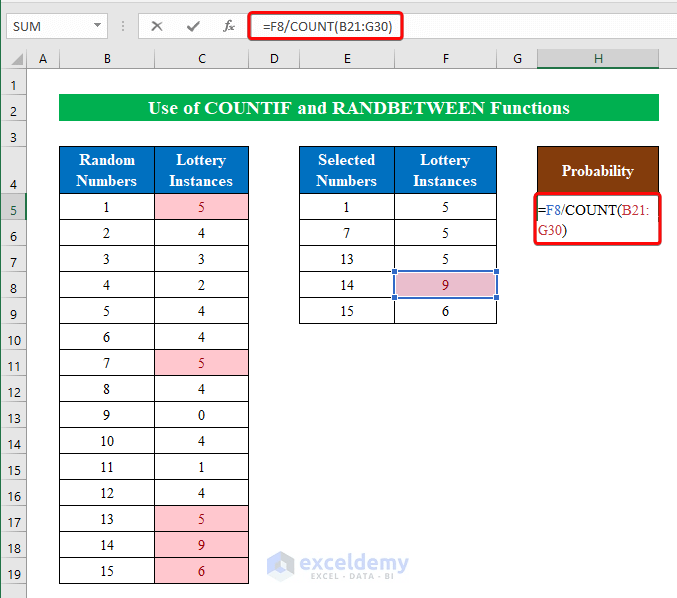
Task: Click cell E6 with selected number 7
Action: click(347, 233)
